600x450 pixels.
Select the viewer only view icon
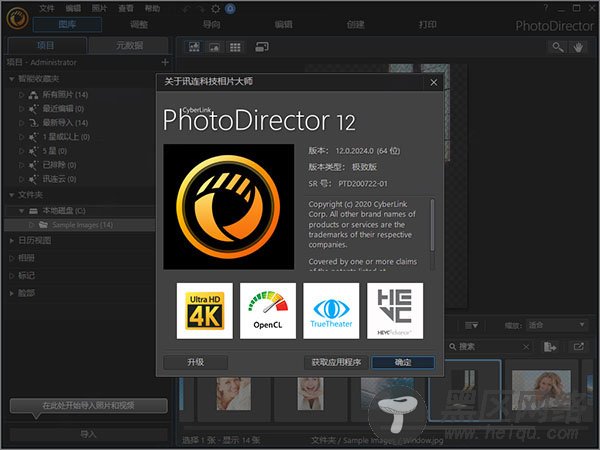(x=214, y=47)
